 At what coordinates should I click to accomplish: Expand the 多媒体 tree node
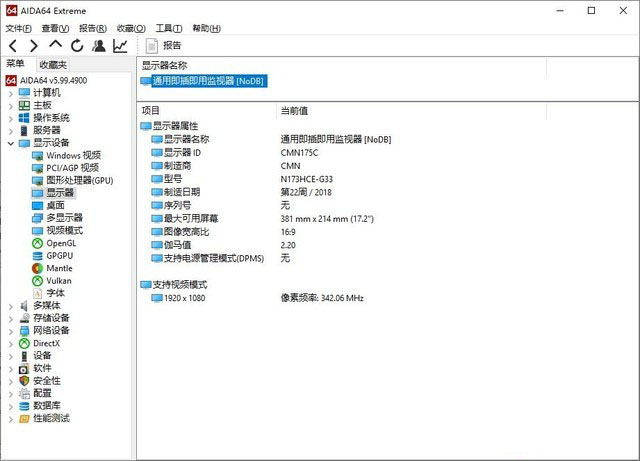click(x=10, y=306)
